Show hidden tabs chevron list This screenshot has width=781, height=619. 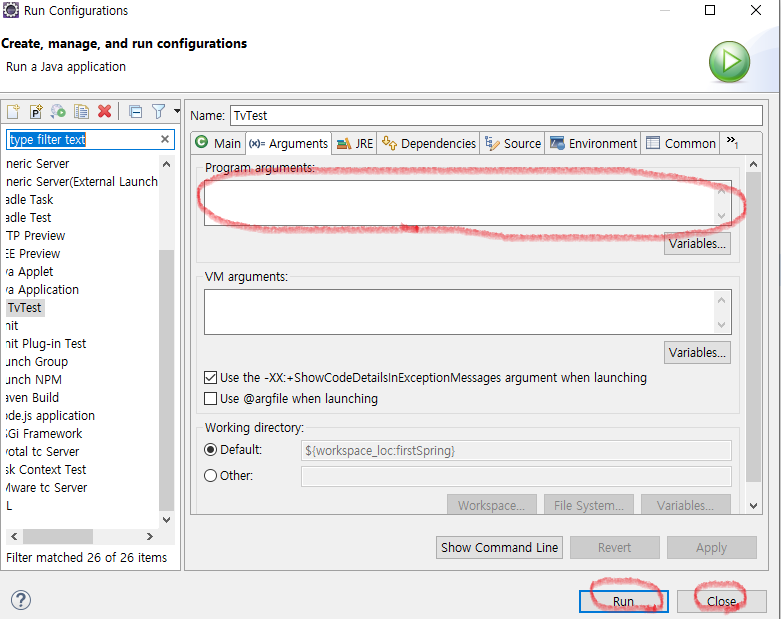click(x=732, y=142)
